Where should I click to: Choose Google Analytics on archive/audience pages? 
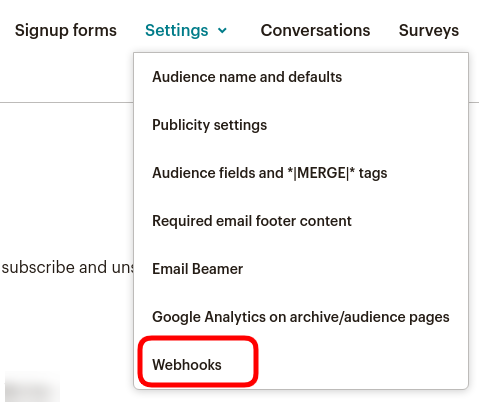click(x=301, y=317)
